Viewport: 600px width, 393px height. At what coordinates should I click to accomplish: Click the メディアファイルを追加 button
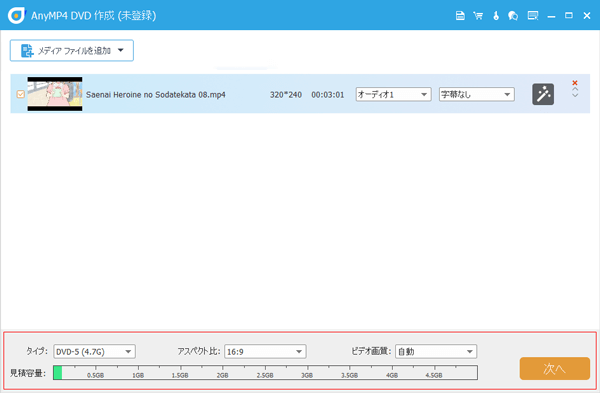coord(72,51)
